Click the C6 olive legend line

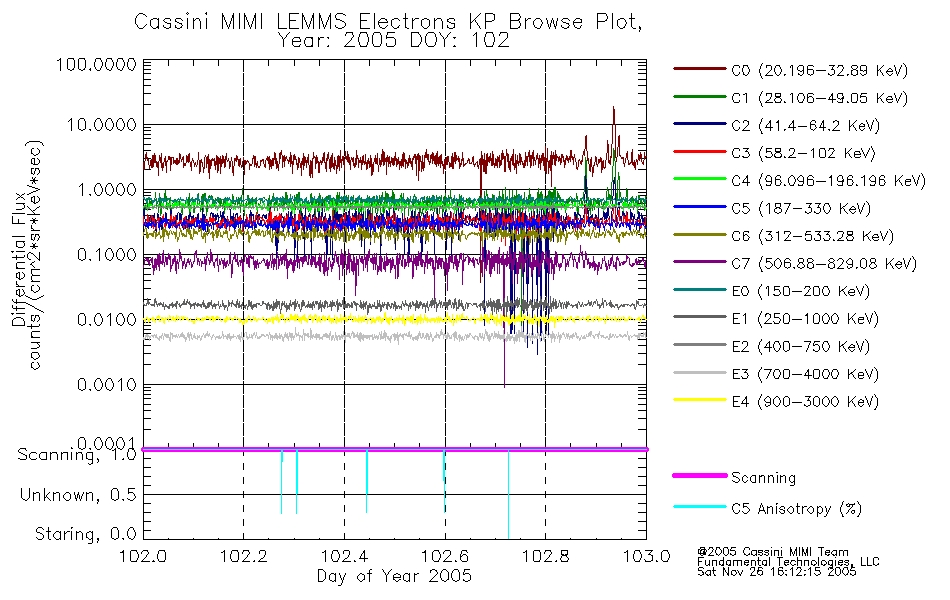tap(700, 235)
